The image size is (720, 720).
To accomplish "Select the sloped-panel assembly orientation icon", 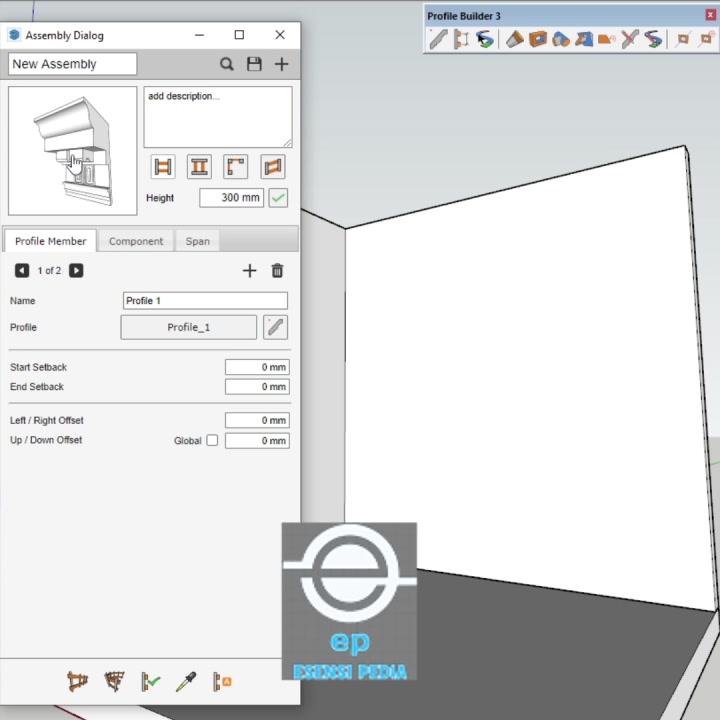I will pyautogui.click(x=272, y=166).
